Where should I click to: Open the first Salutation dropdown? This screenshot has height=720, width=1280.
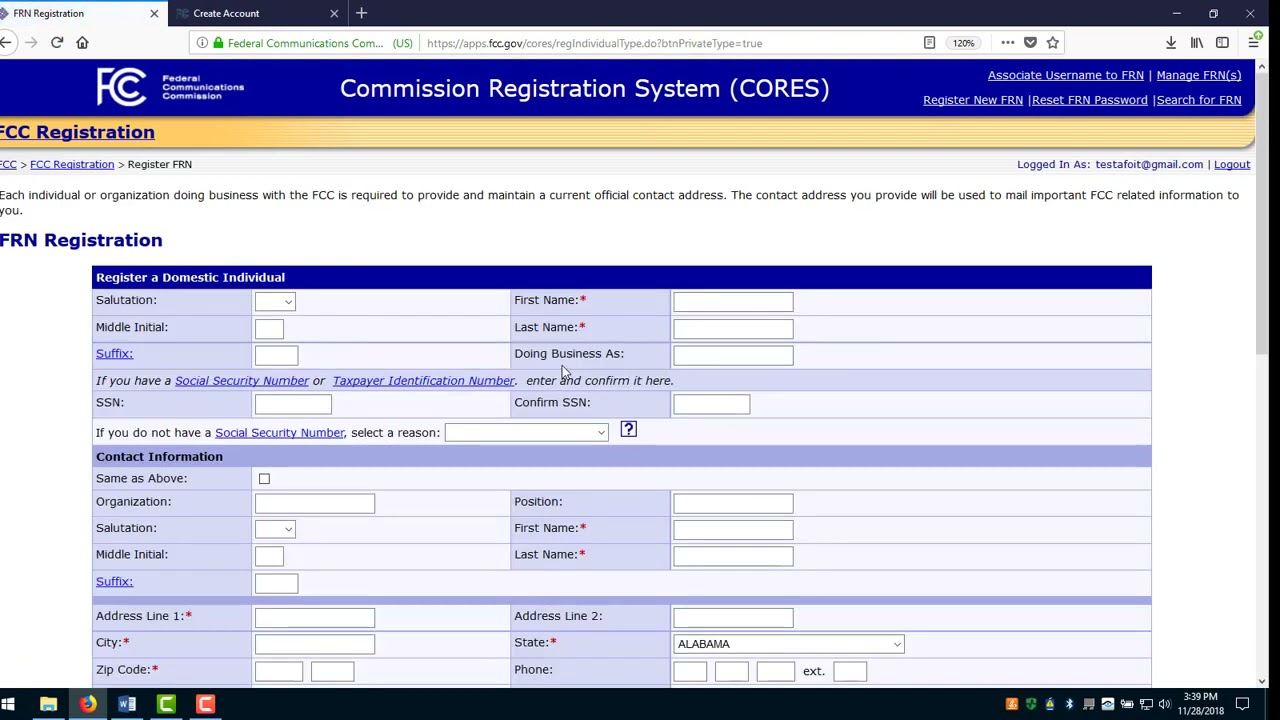275,301
